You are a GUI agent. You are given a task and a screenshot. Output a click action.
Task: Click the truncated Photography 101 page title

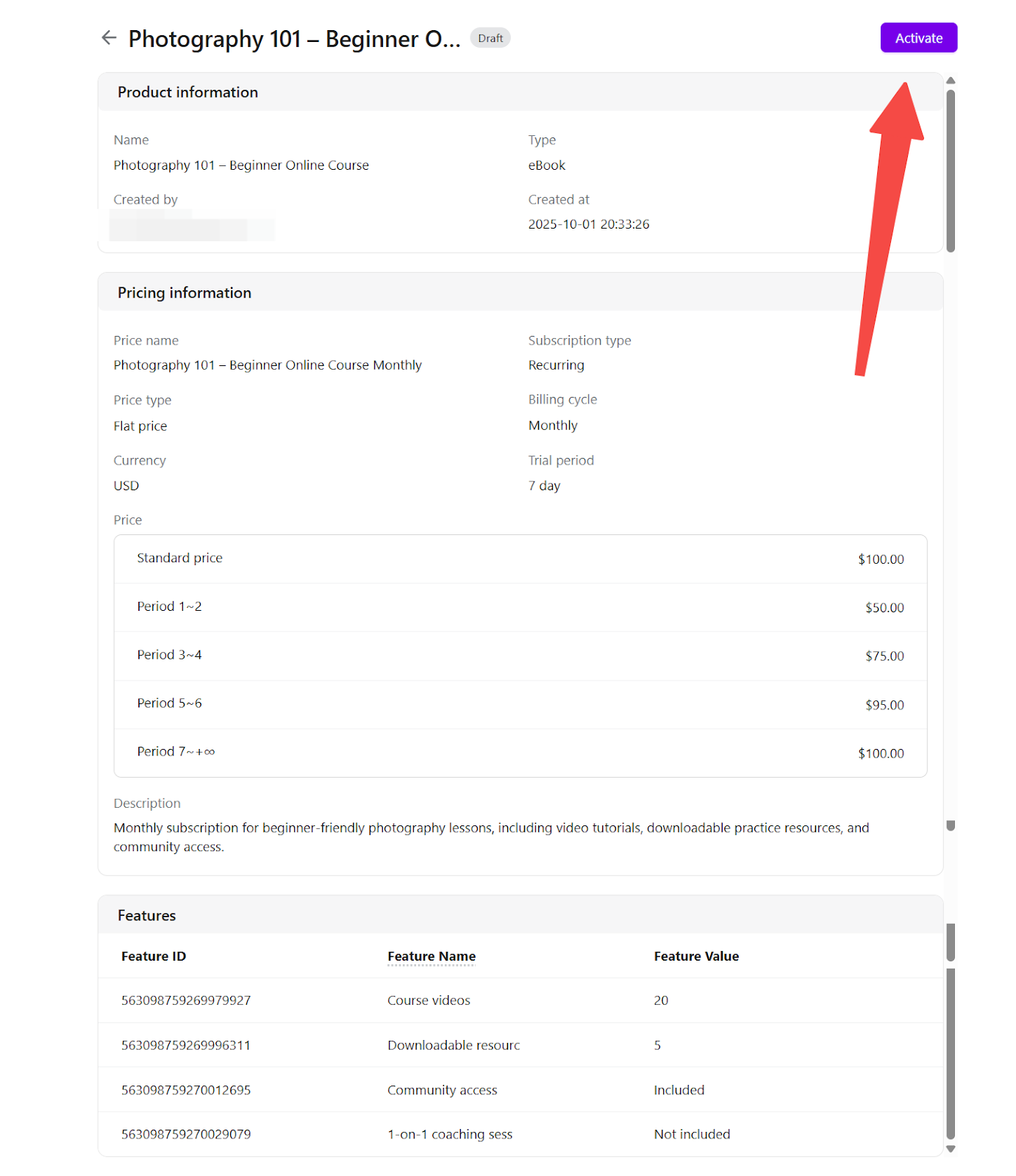294,38
